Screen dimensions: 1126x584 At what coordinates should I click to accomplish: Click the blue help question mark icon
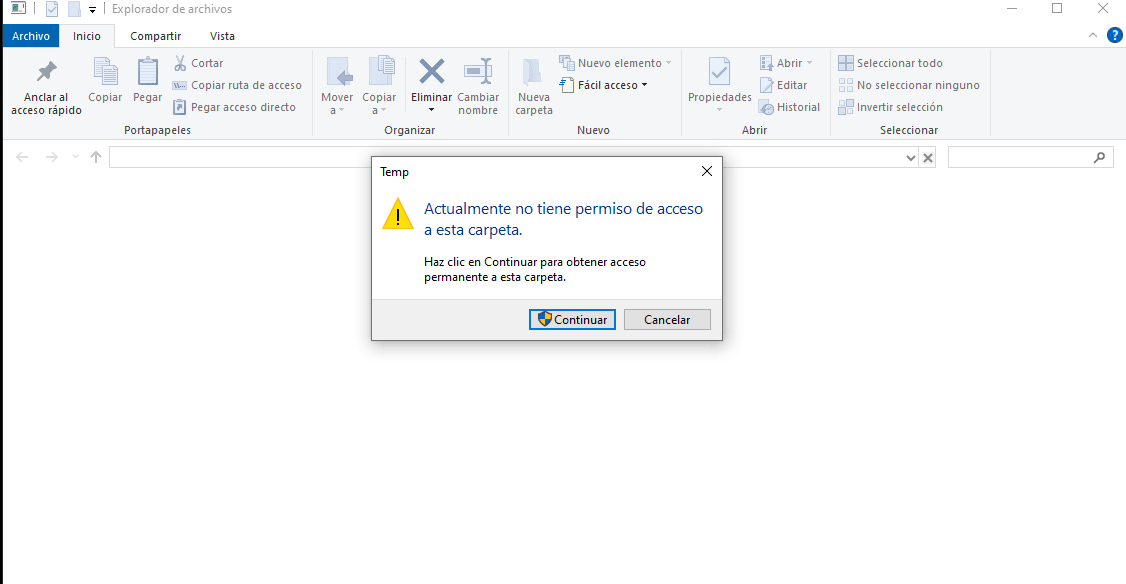pos(1114,35)
